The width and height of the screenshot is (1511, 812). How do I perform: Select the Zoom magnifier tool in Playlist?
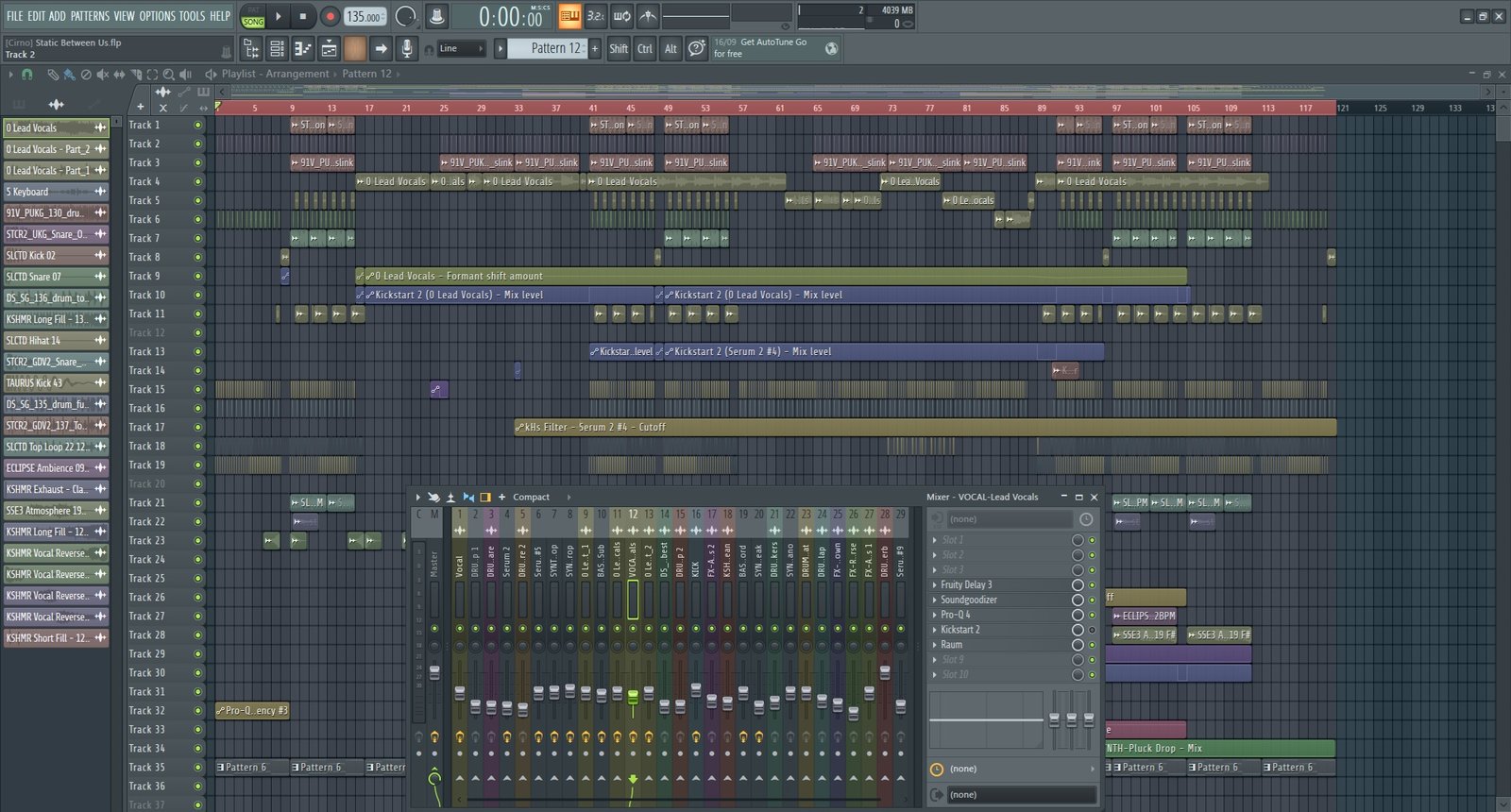(x=168, y=74)
